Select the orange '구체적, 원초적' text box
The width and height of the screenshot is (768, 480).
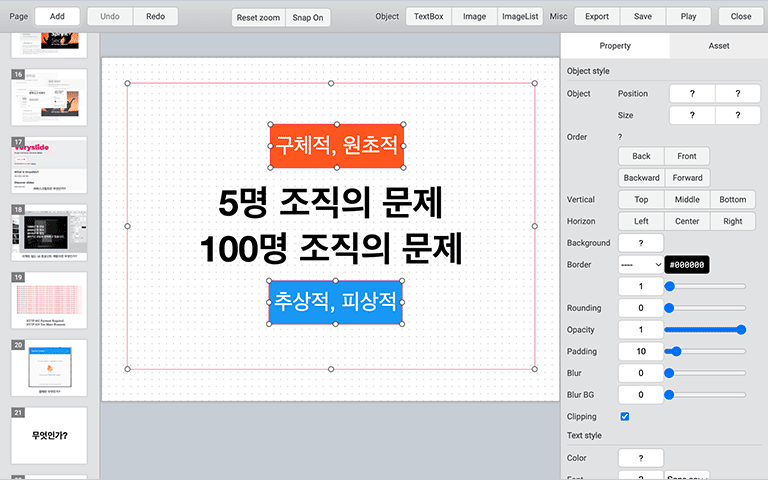337,146
